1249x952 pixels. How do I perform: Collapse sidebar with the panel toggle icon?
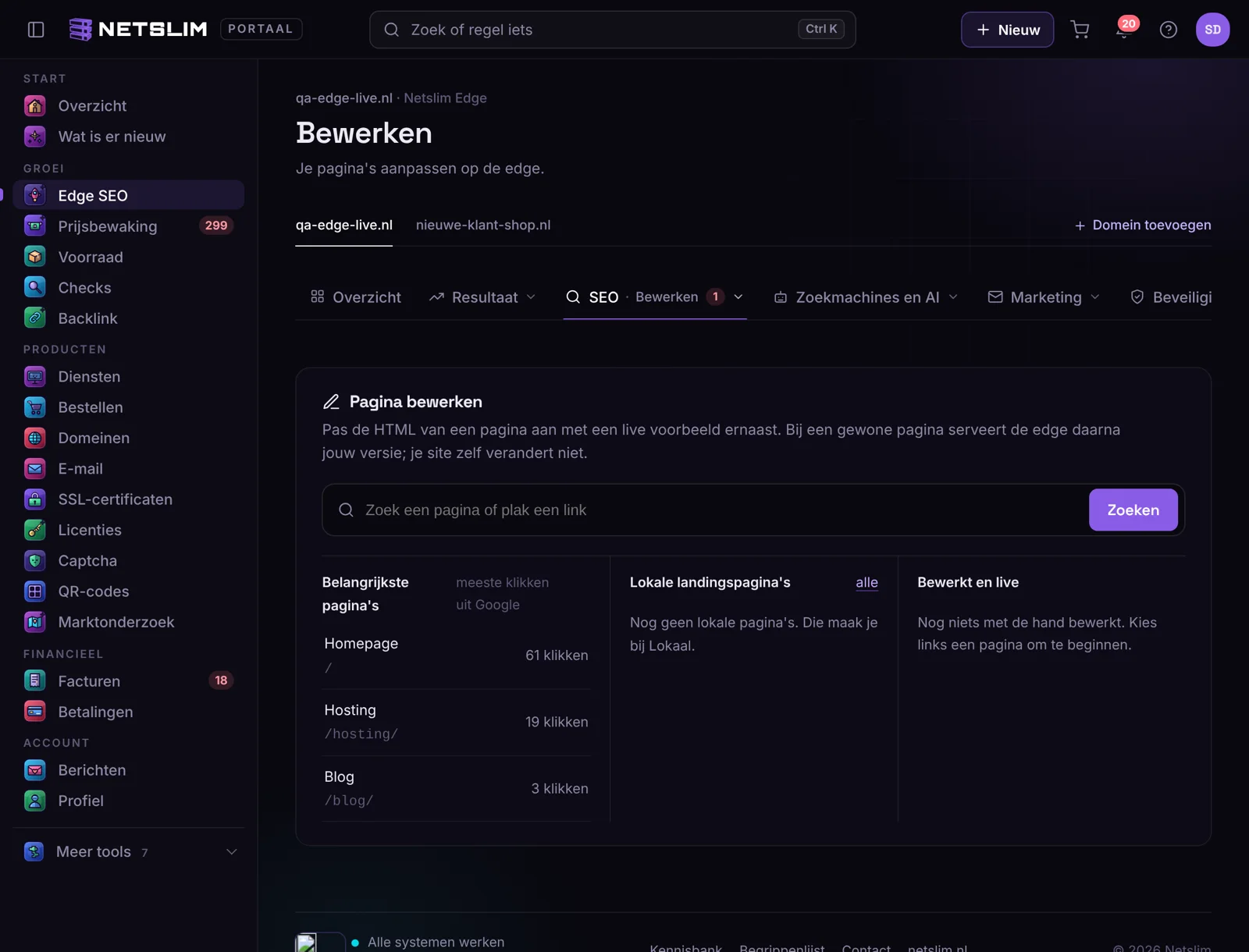click(36, 30)
